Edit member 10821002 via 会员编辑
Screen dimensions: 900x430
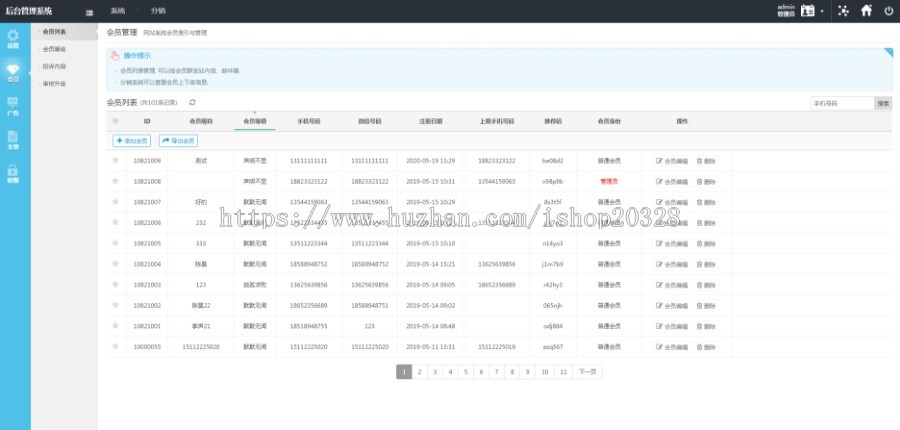click(x=672, y=305)
